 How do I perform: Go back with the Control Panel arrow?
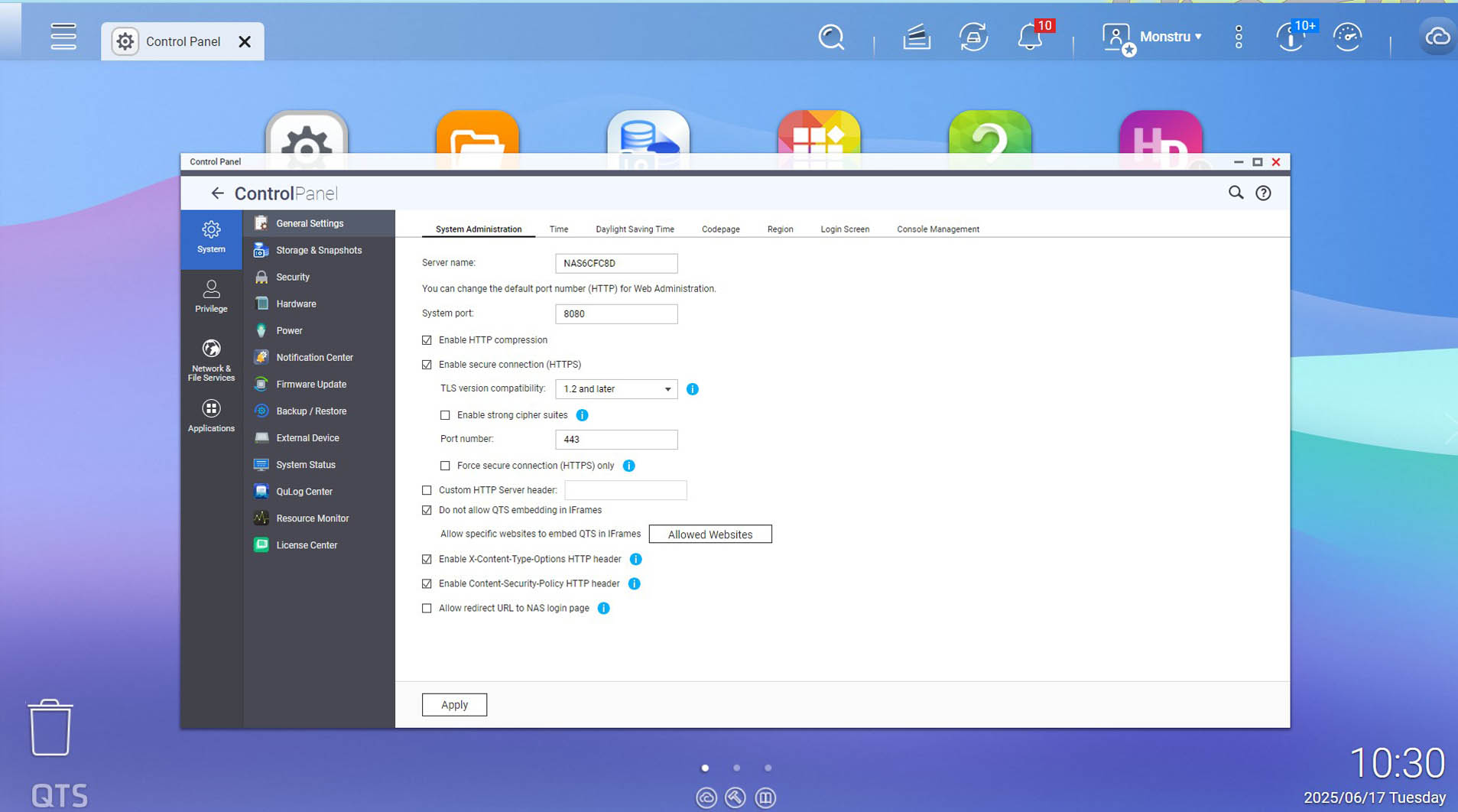tap(217, 193)
